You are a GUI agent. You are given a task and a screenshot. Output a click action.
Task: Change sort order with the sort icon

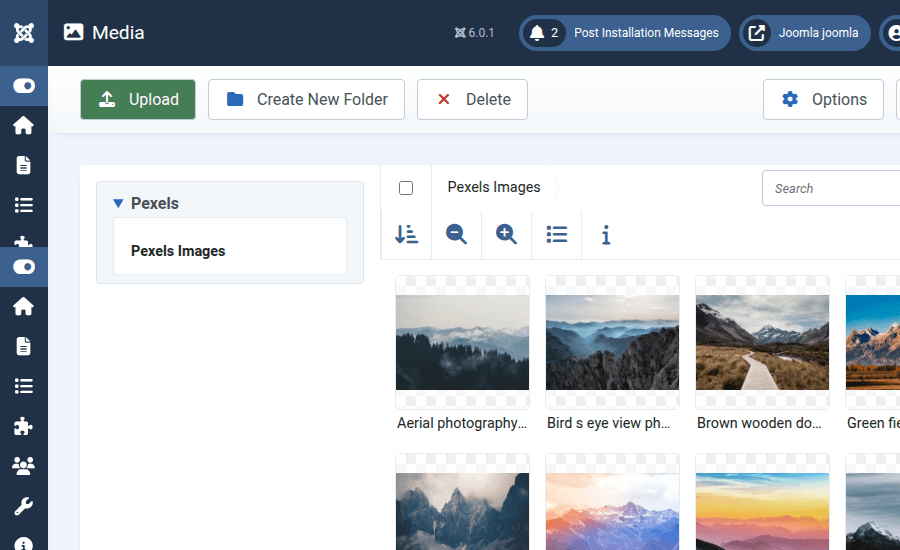click(406, 234)
